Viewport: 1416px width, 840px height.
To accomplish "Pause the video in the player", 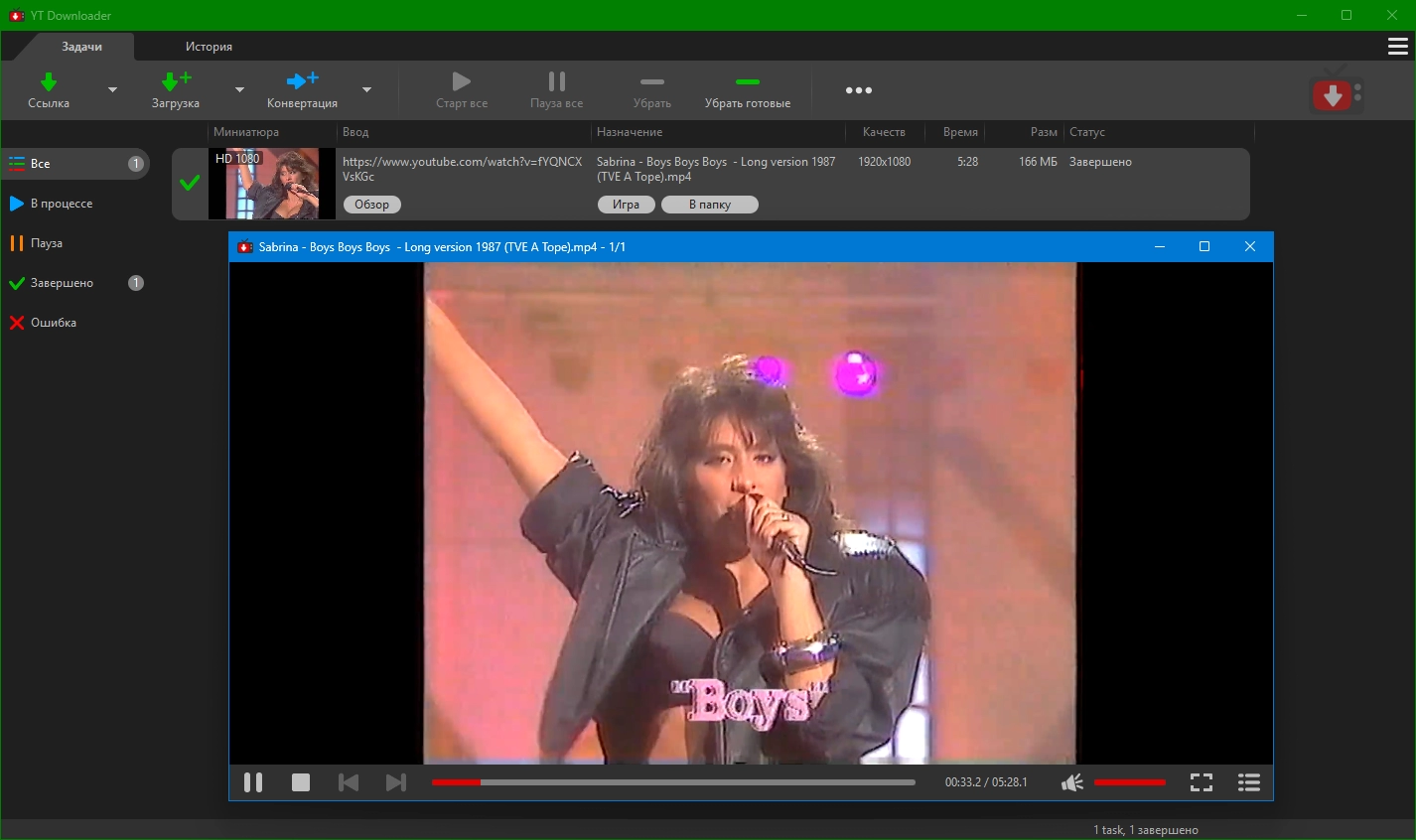I will click(x=253, y=782).
